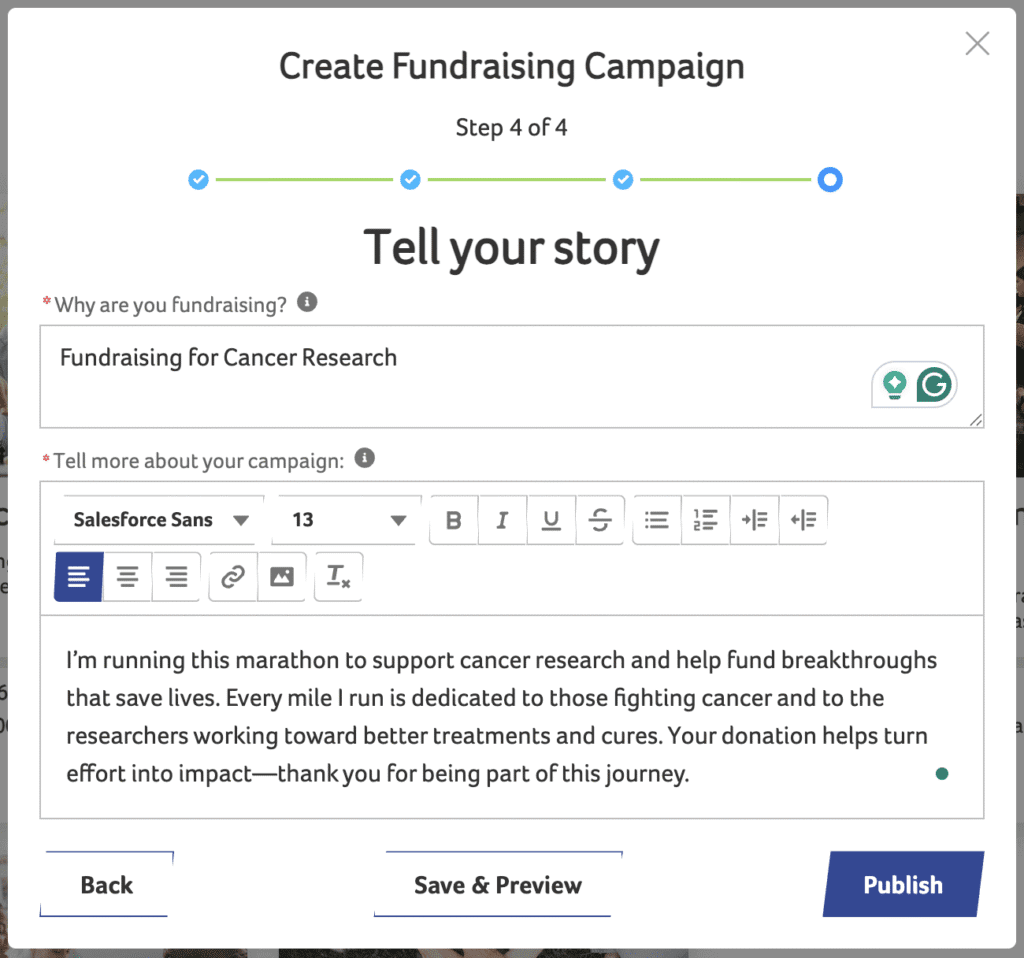1024x958 pixels.
Task: Open the font size 13 dropdown
Action: [x=347, y=520]
